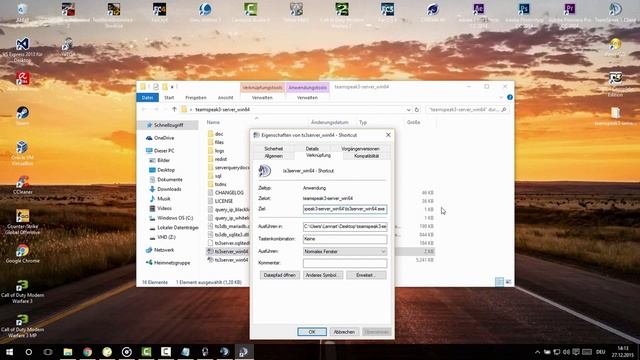Viewport: 640px width, 360px height.
Task: Open the Allgemein tab in properties
Action: [273, 156]
